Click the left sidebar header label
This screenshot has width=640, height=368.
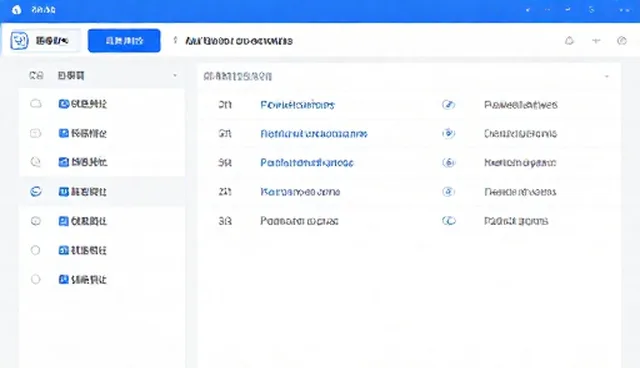(71, 75)
